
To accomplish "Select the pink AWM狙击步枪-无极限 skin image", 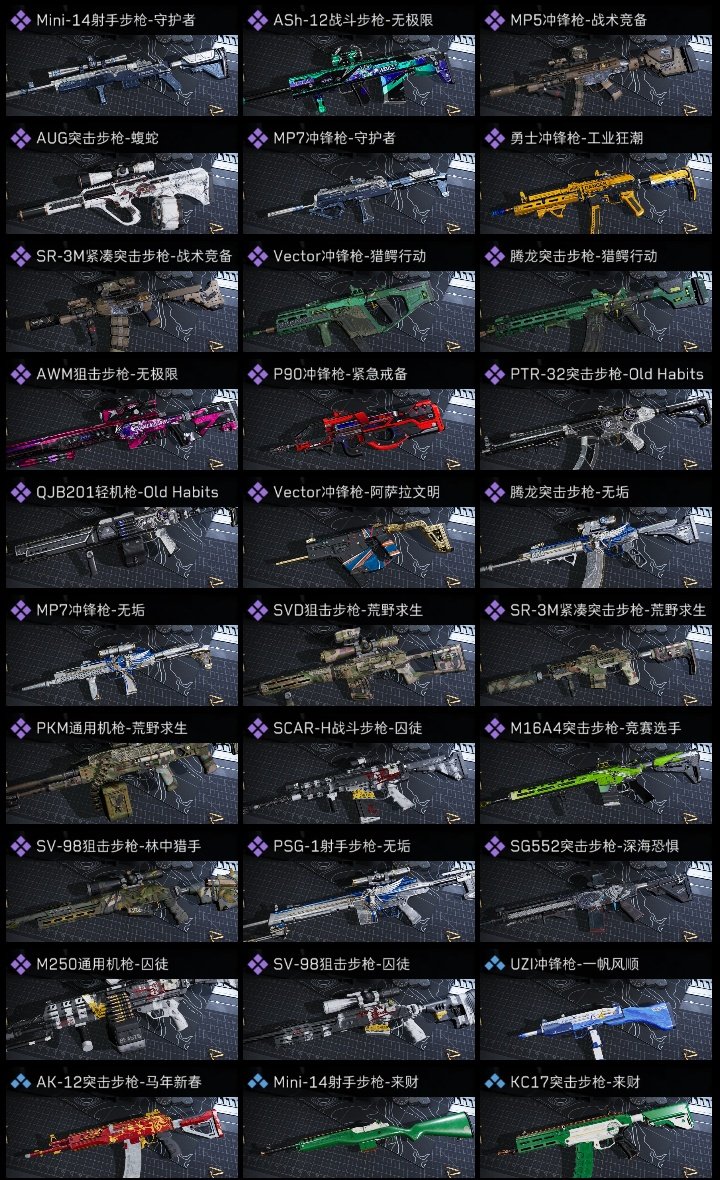I will point(122,429).
